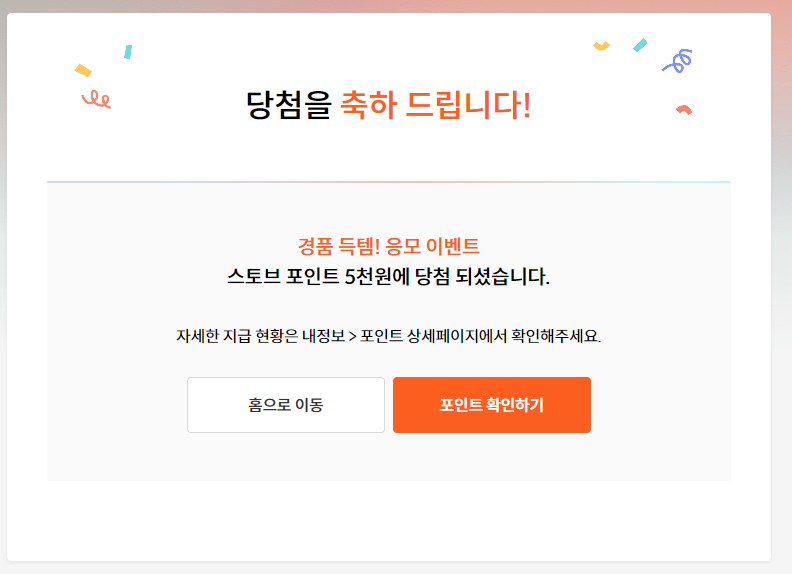Select the red squiggle confetti decoration
This screenshot has height=574, width=792.
pyautogui.click(x=96, y=100)
